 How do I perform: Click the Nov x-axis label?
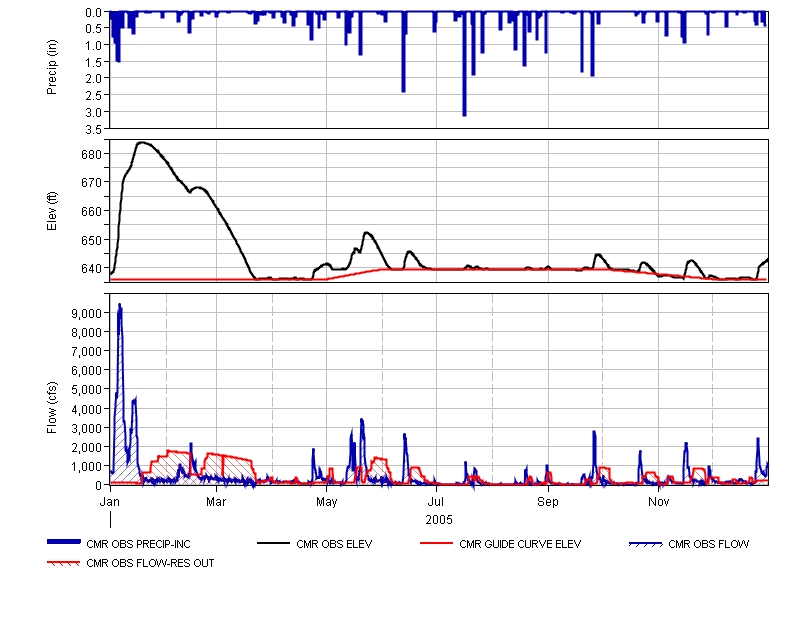coord(659,501)
